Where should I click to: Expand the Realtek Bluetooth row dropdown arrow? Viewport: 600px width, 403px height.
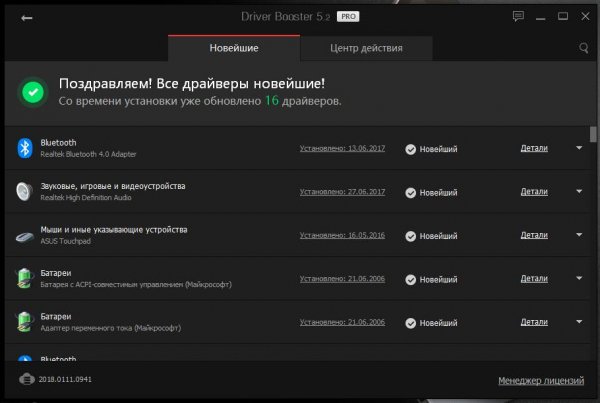pyautogui.click(x=579, y=148)
